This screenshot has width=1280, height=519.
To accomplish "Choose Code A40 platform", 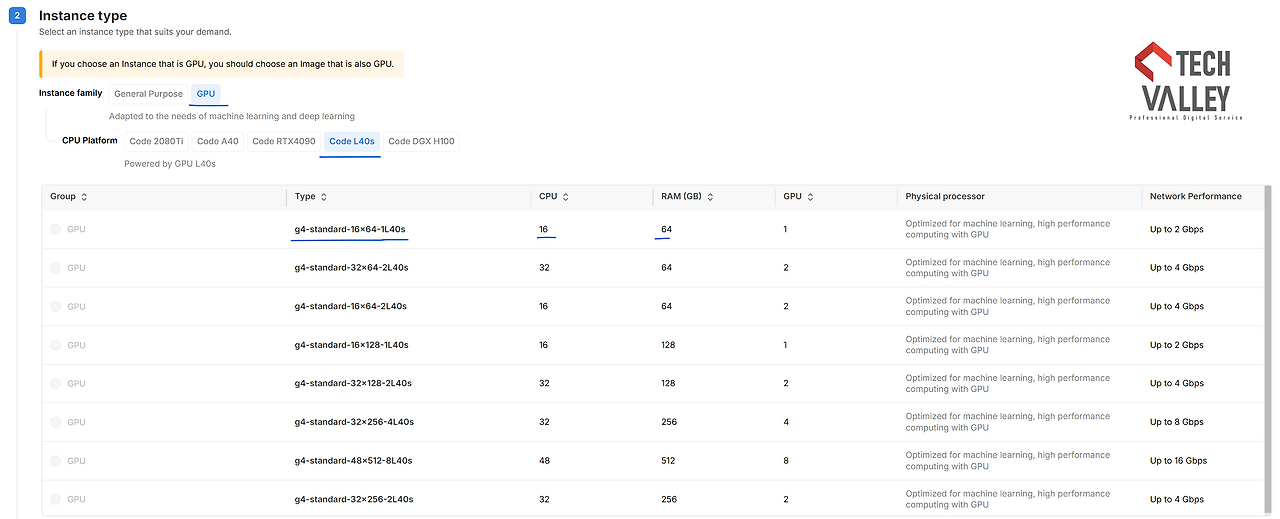I will point(218,141).
